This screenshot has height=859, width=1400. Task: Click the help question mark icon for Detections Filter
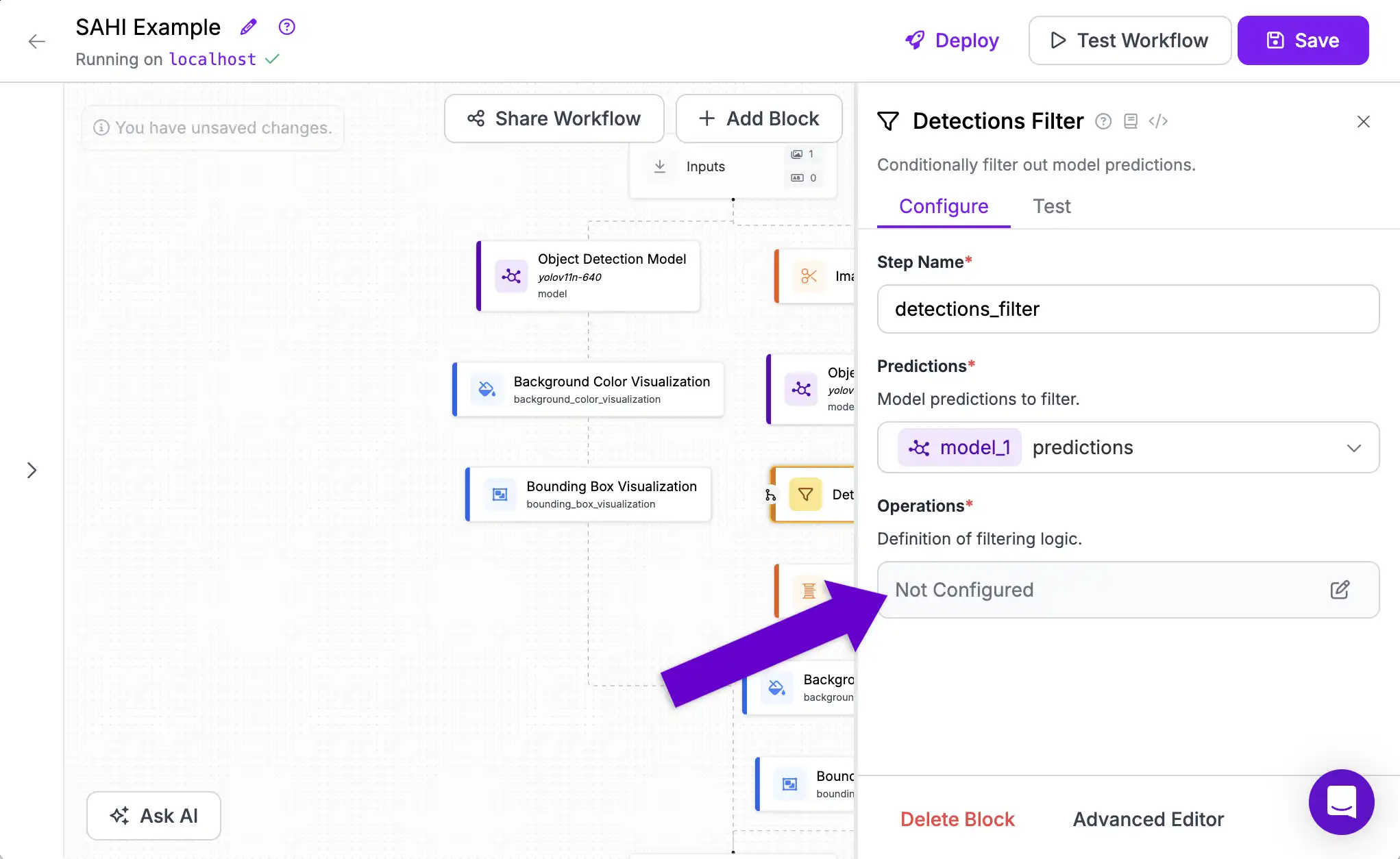click(1103, 121)
